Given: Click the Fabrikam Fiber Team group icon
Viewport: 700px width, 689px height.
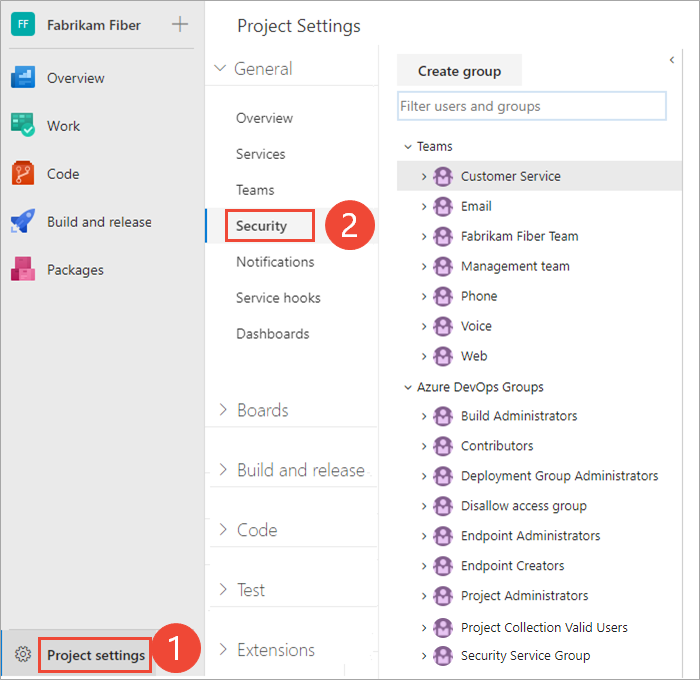Looking at the screenshot, I should (443, 236).
